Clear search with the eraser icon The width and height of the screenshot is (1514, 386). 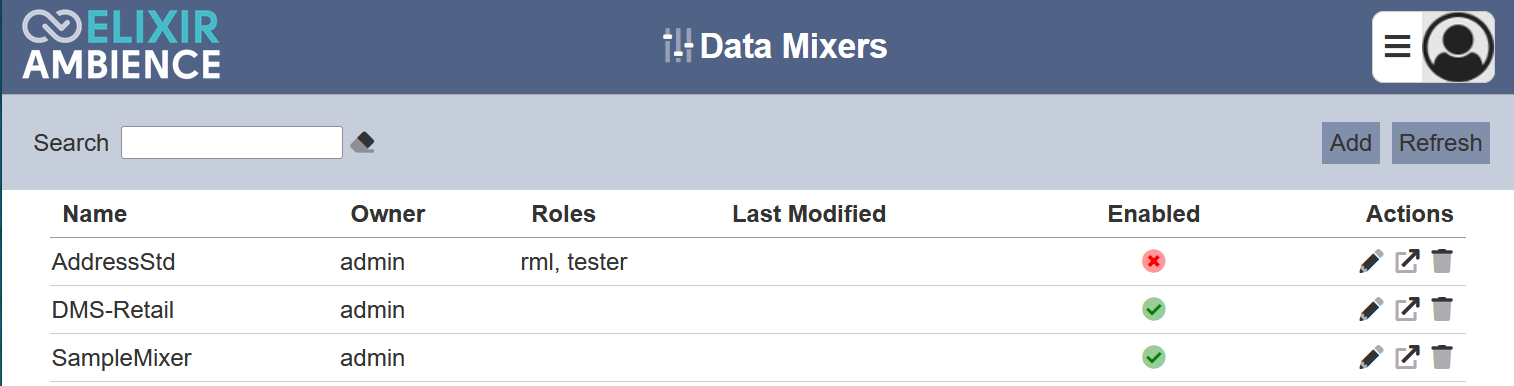pos(362,143)
